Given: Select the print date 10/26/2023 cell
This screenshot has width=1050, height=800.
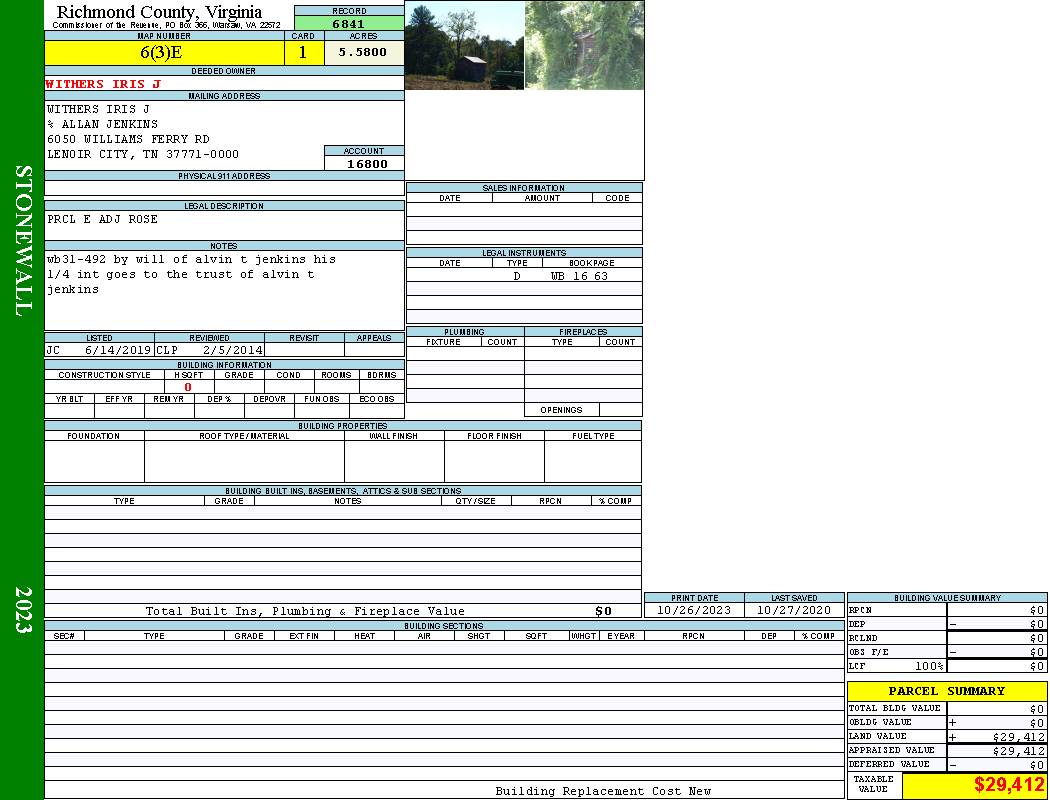Looking at the screenshot, I should (x=693, y=610).
